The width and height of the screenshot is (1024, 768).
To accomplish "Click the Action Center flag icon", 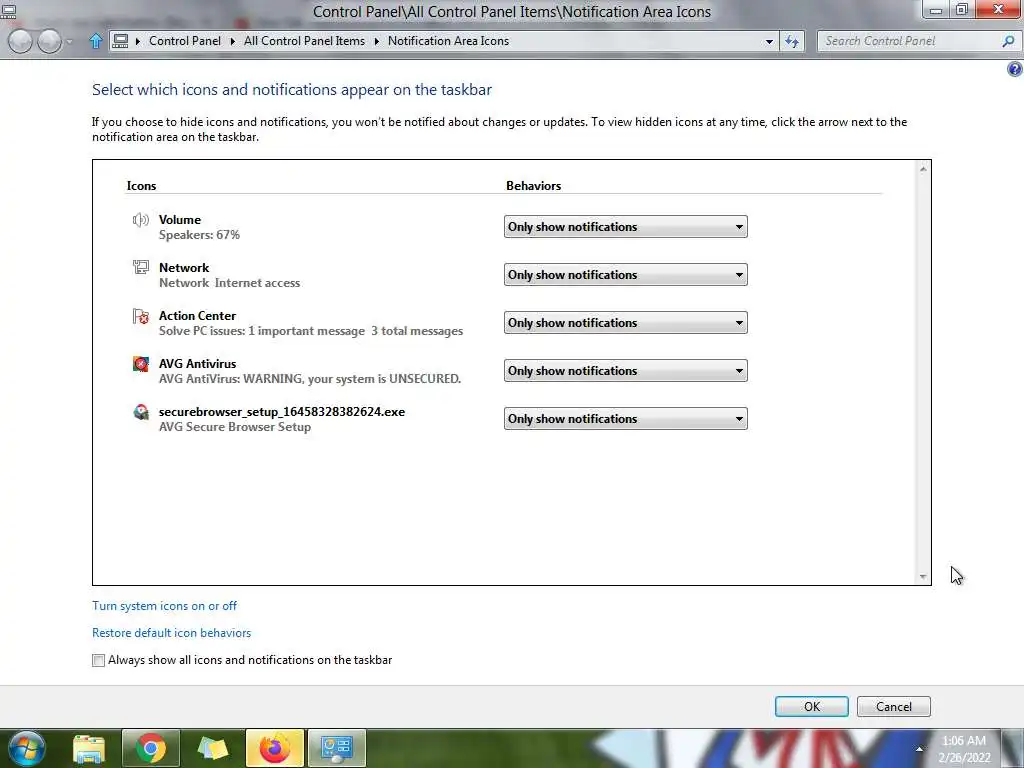I will (x=140, y=316).
